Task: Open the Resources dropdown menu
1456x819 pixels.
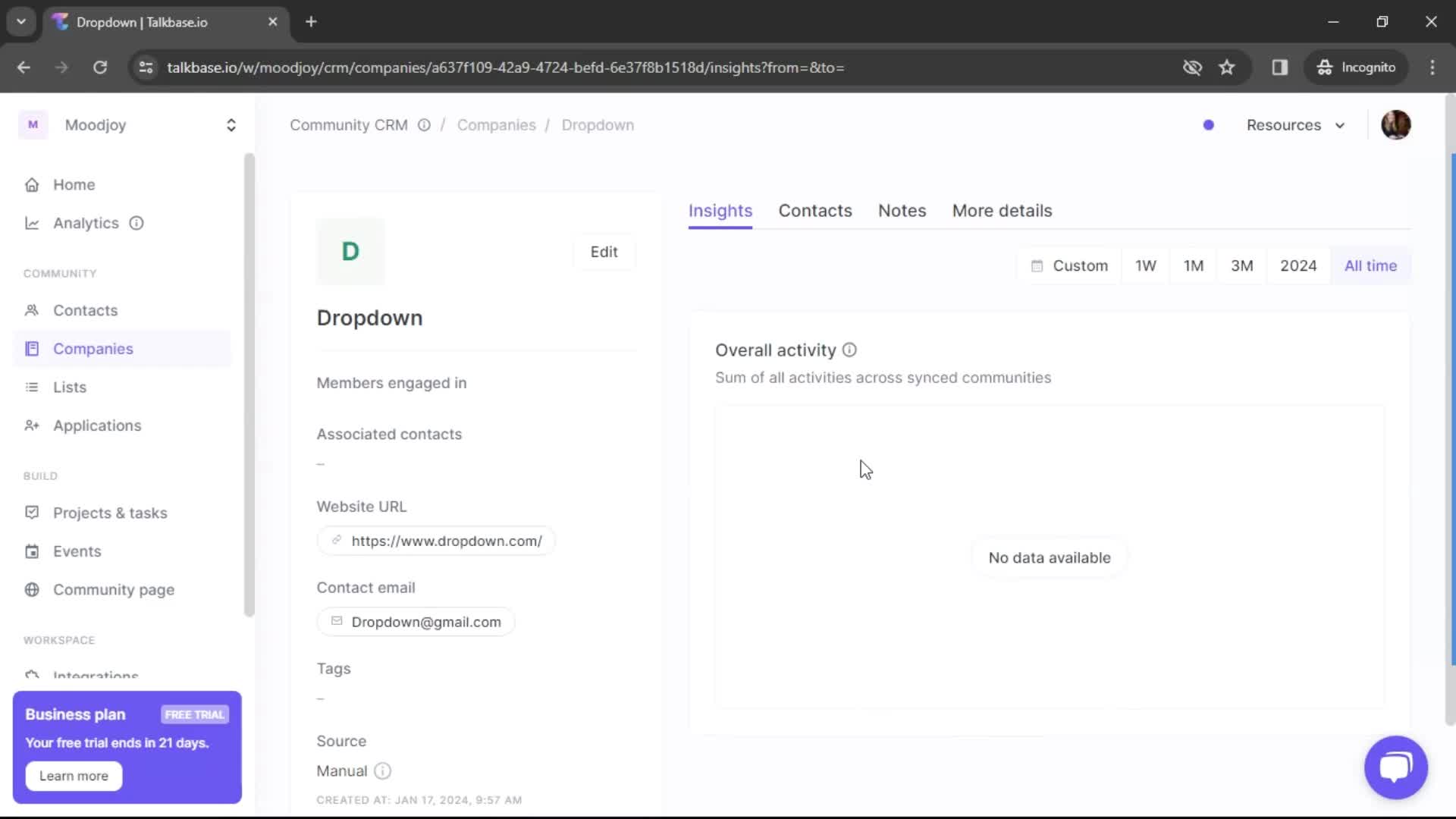Action: point(1296,125)
